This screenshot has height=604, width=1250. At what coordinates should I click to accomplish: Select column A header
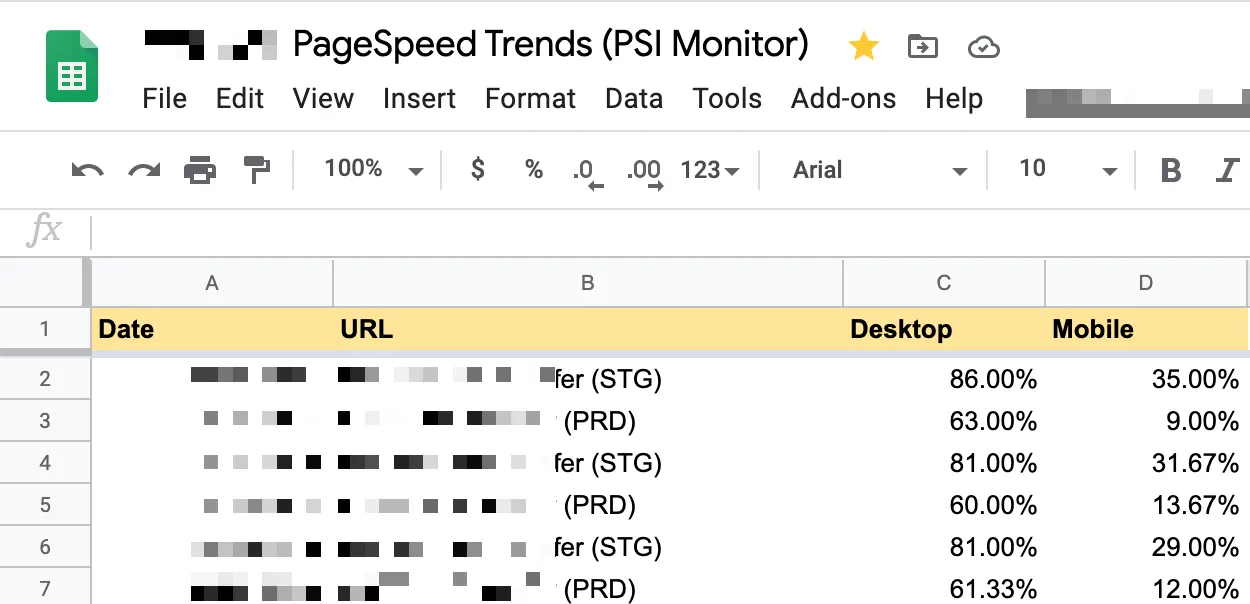(x=212, y=283)
